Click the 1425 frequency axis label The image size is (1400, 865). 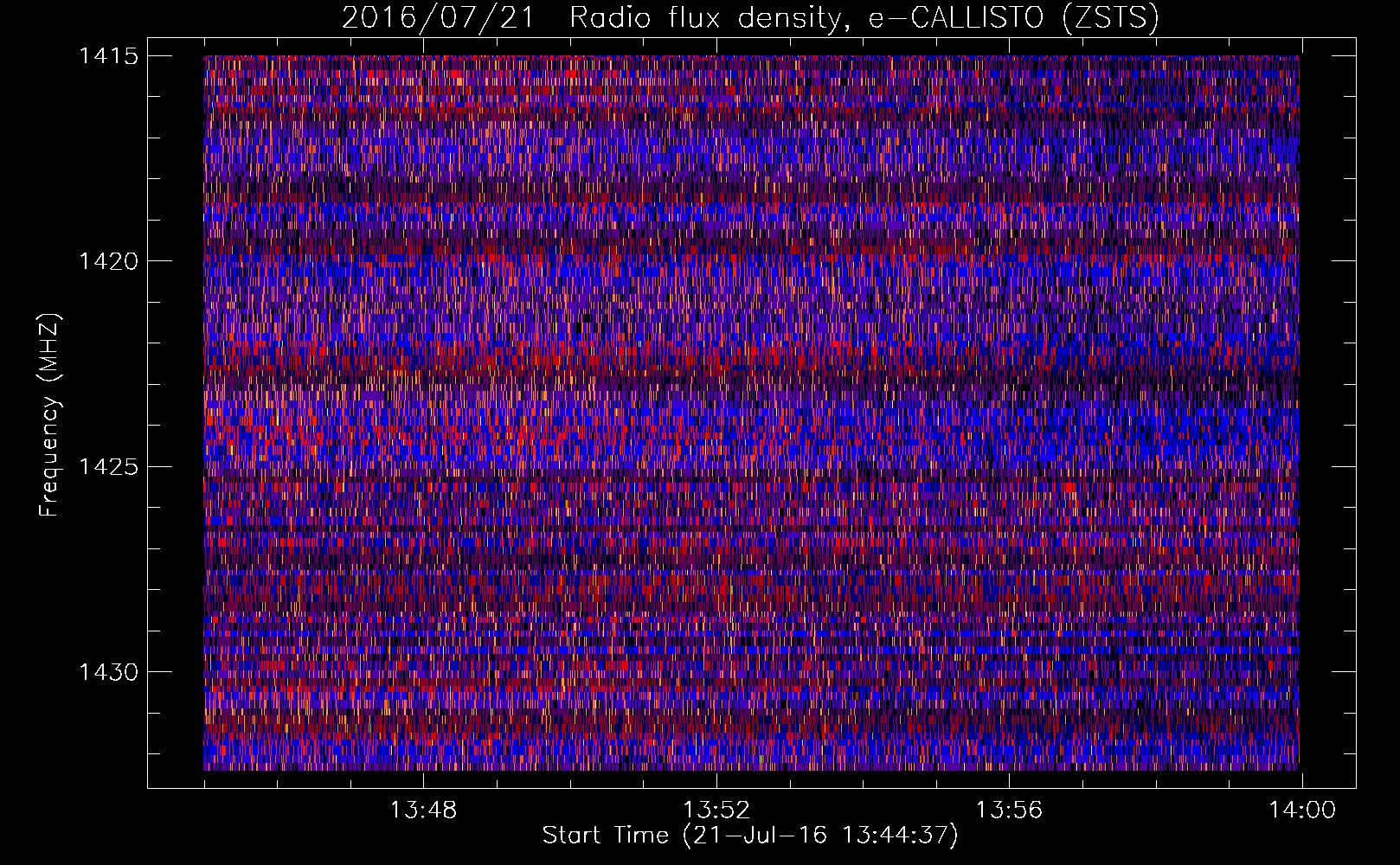(108, 467)
